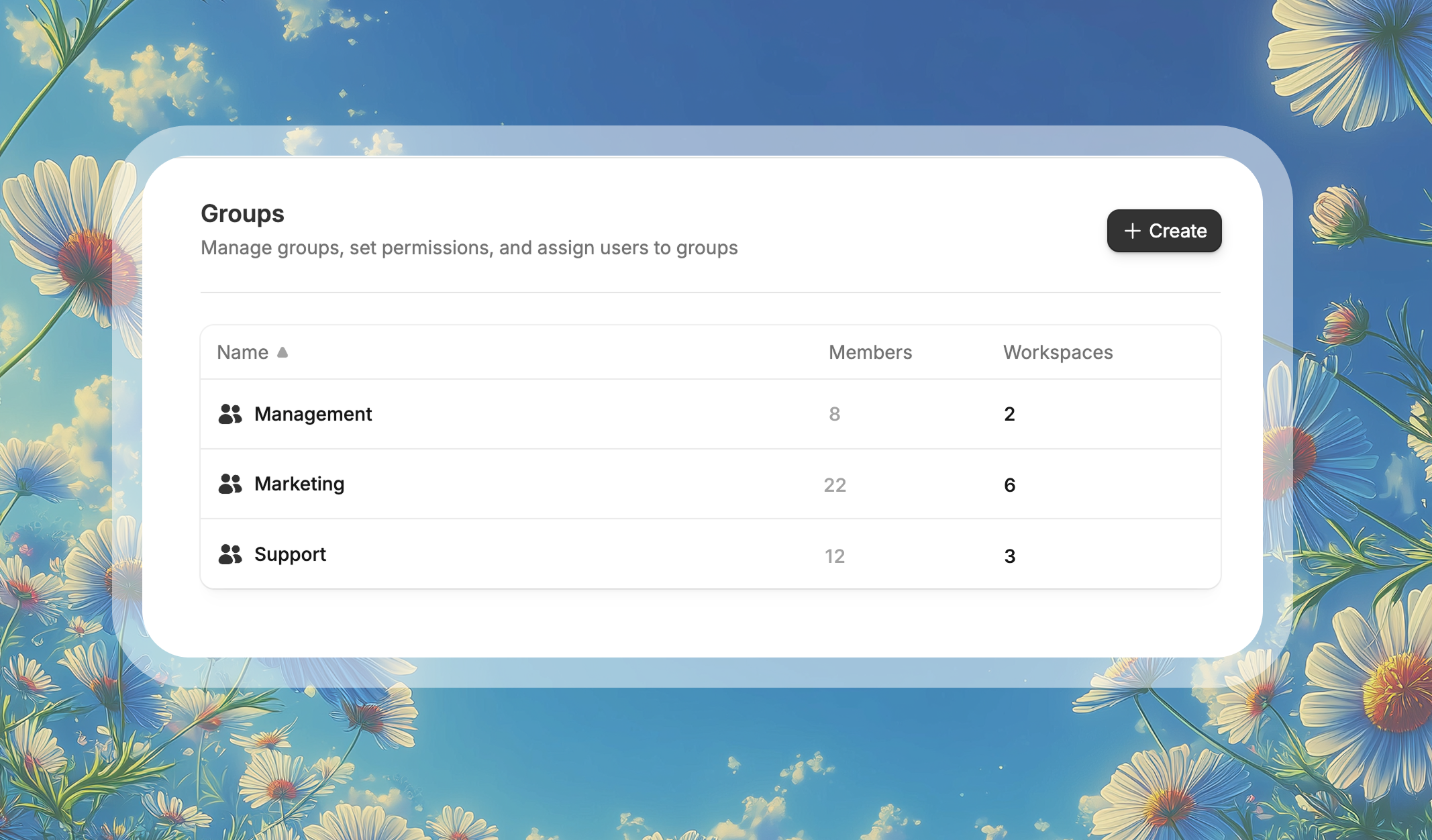Click the workspace count for Marketing
Image resolution: width=1432 pixels, height=840 pixels.
pyautogui.click(x=1010, y=484)
